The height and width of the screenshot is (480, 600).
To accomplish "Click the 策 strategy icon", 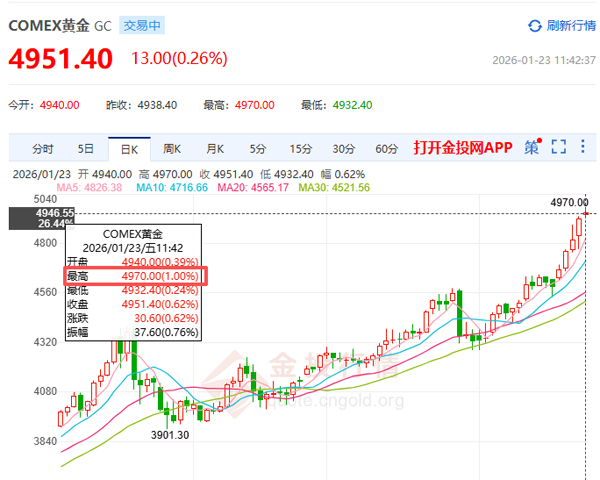I will [x=531, y=148].
